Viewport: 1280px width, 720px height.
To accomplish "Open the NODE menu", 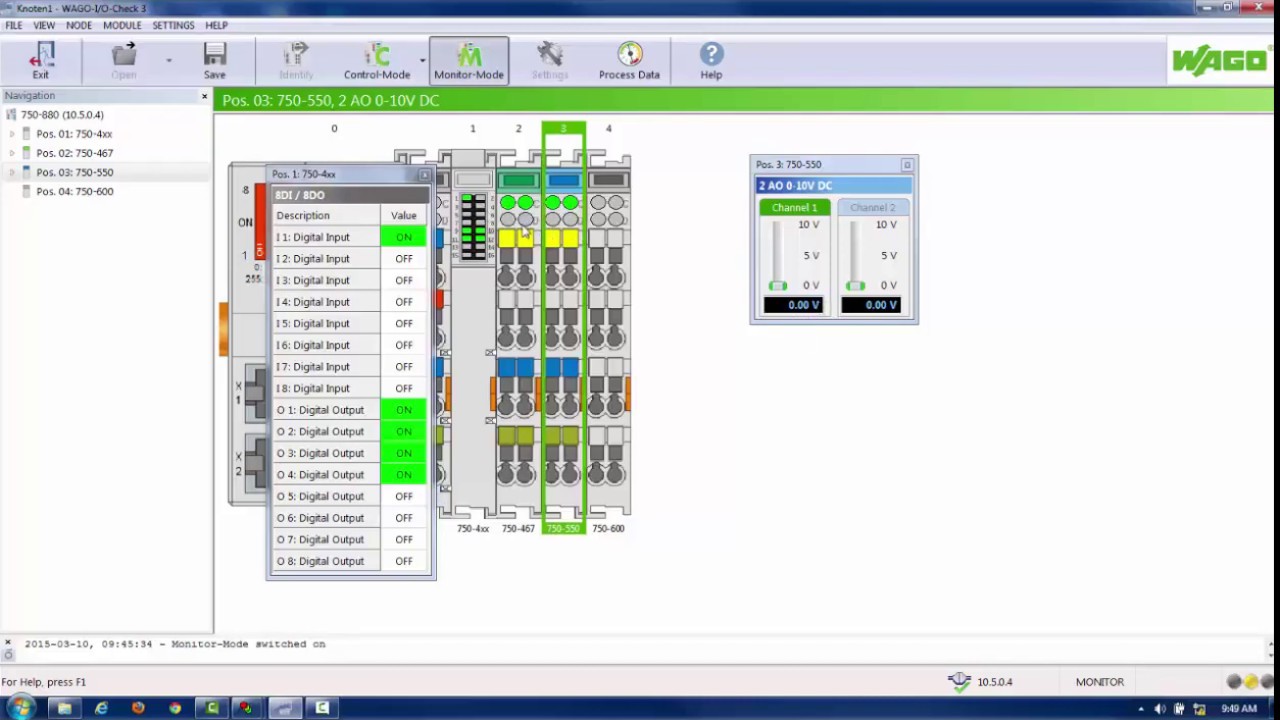I will tap(79, 25).
